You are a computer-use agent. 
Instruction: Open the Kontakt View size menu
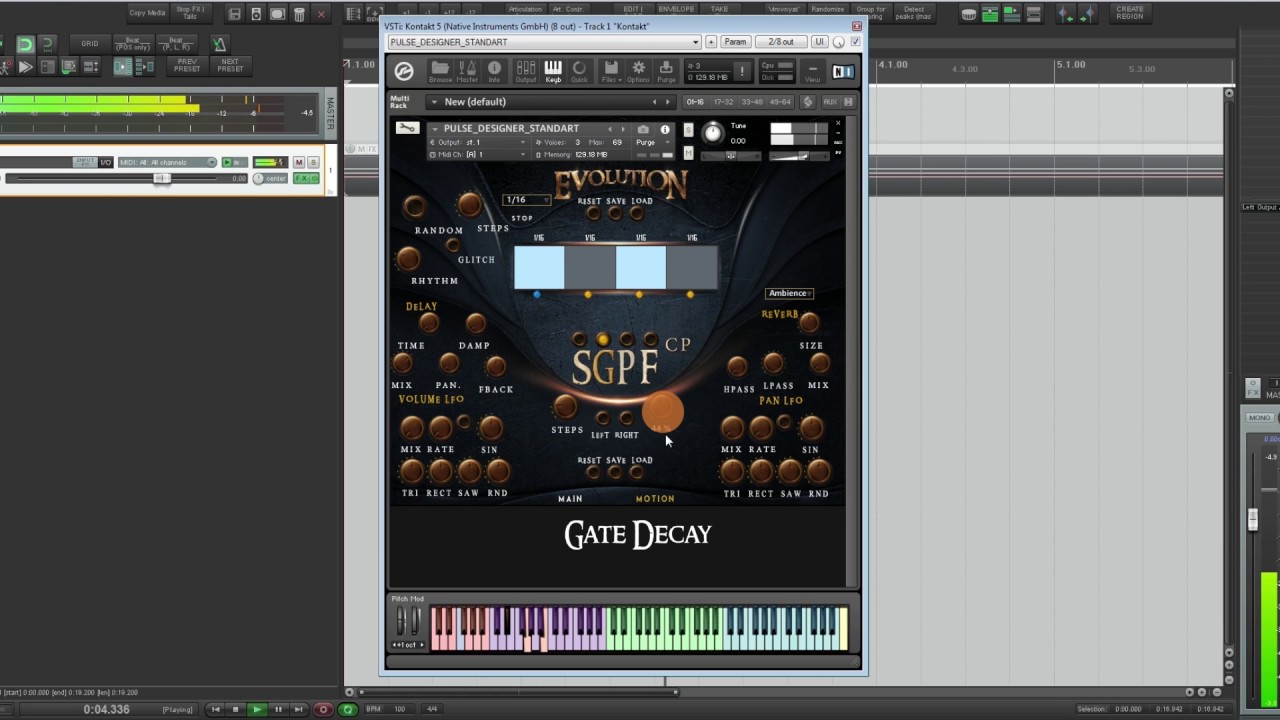[x=812, y=72]
